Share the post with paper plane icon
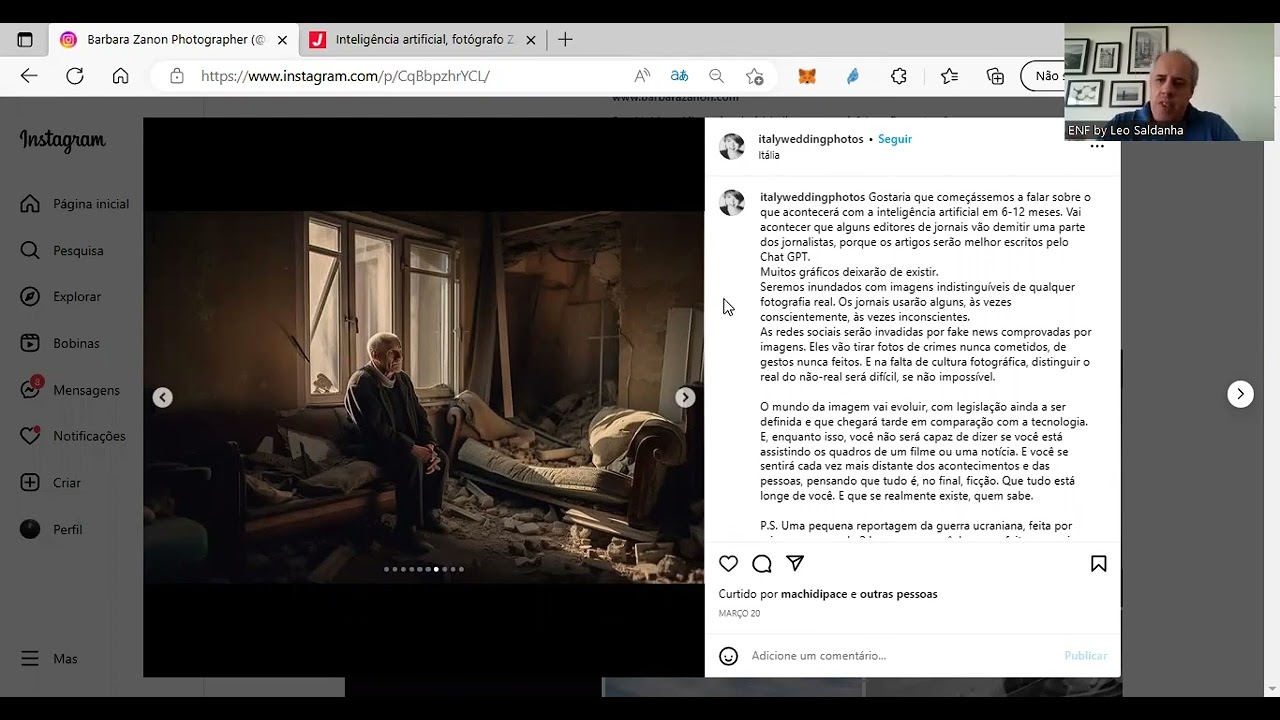Image resolution: width=1280 pixels, height=720 pixels. coord(795,564)
